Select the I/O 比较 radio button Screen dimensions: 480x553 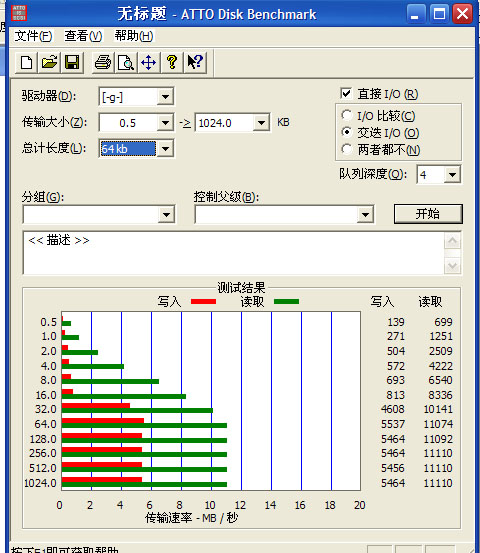(x=347, y=115)
